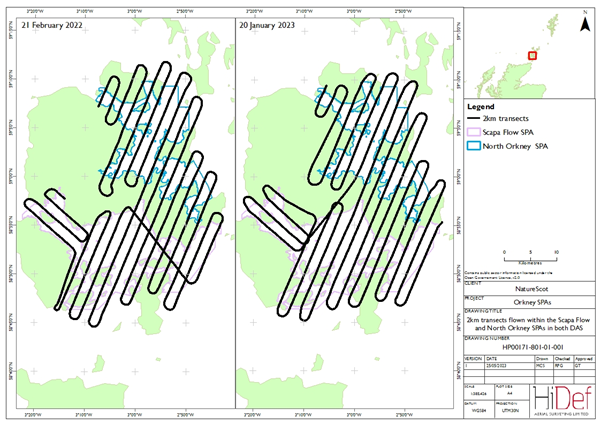Screen dimensions: 601x425
Task: Click the black 2km transects legend line
Action: coord(474,118)
